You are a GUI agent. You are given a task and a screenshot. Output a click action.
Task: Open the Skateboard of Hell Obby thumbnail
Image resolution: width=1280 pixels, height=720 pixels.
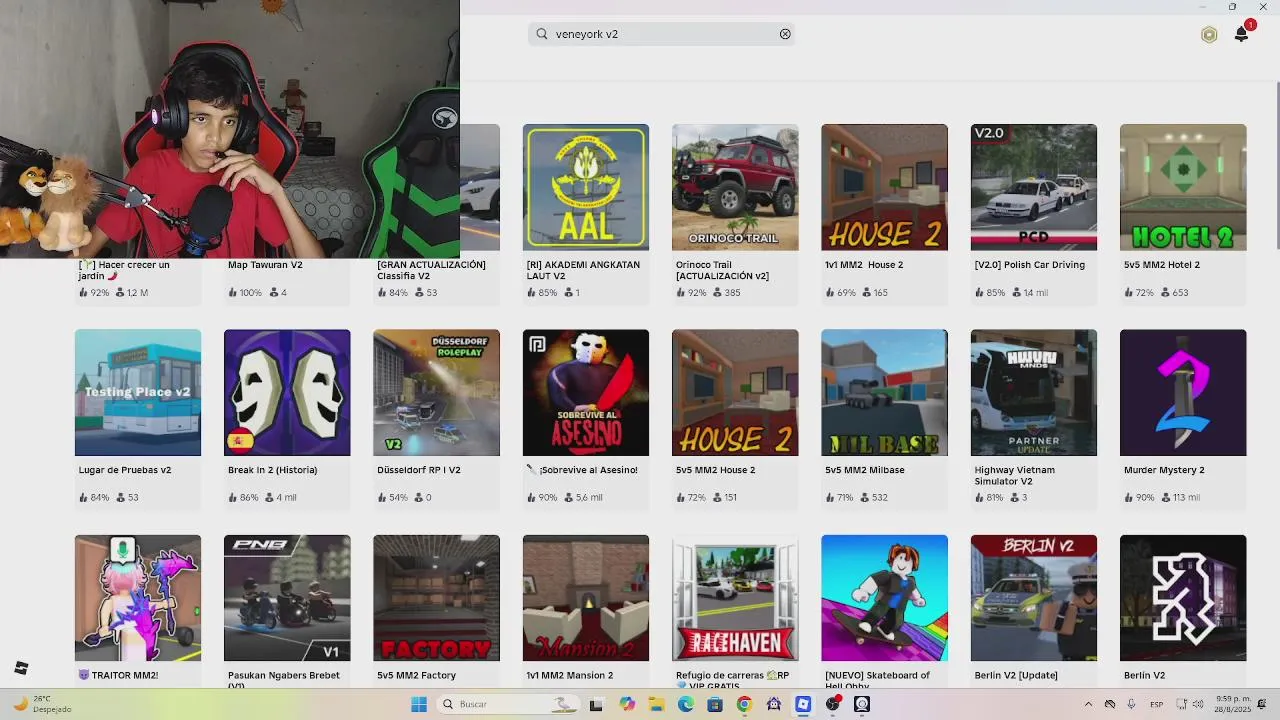click(x=884, y=598)
